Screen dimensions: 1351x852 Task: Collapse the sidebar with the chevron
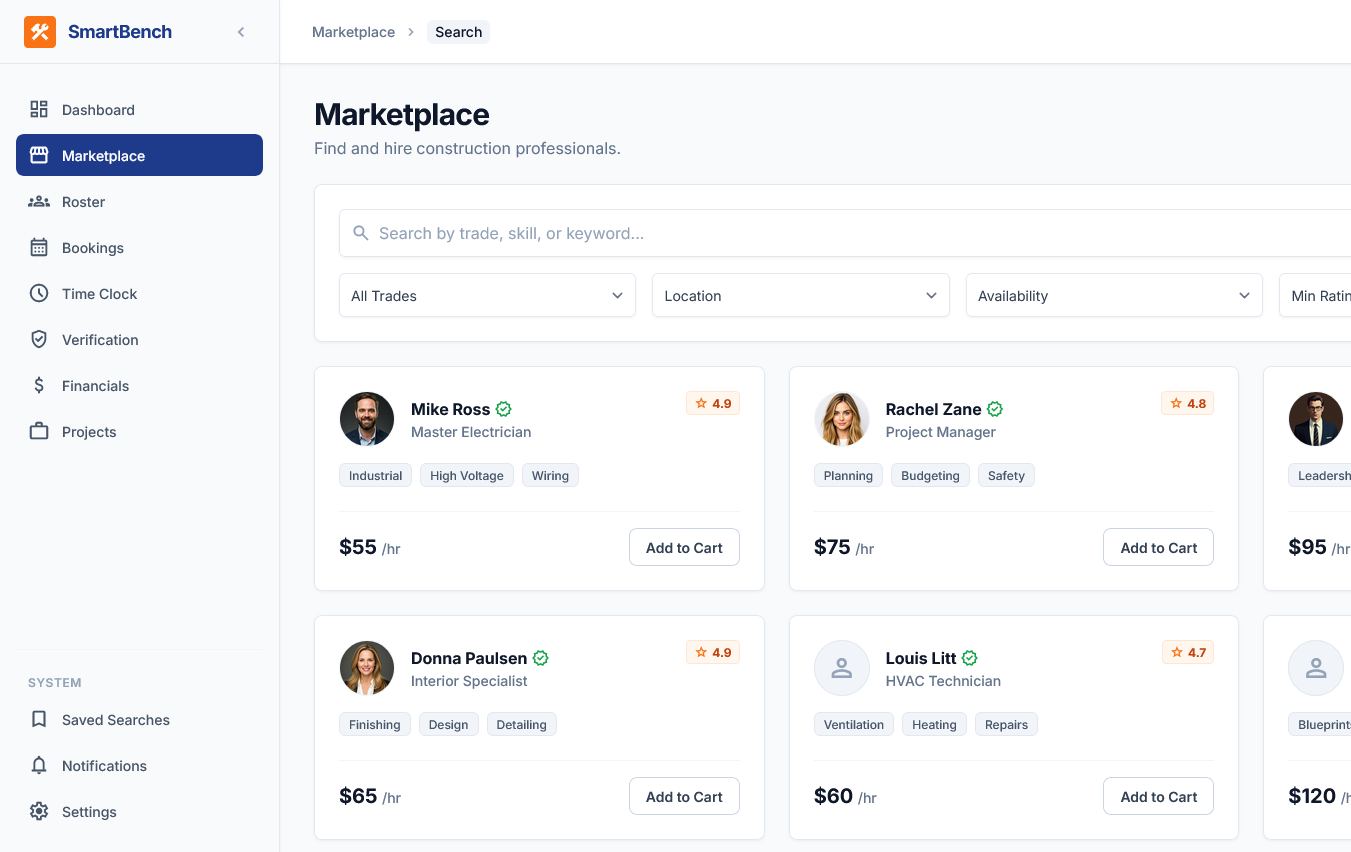coord(241,31)
